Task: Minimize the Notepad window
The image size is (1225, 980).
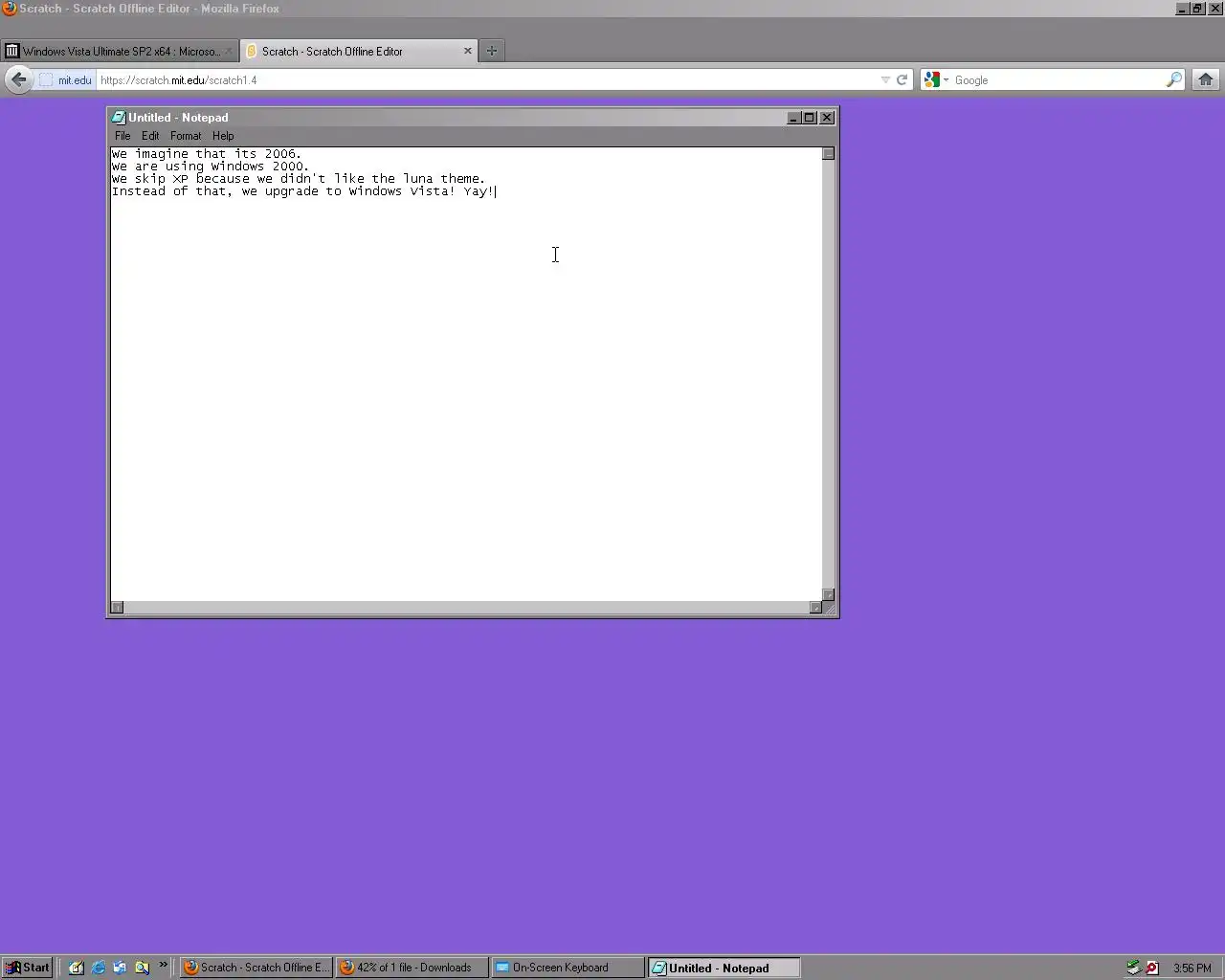Action: click(x=793, y=118)
